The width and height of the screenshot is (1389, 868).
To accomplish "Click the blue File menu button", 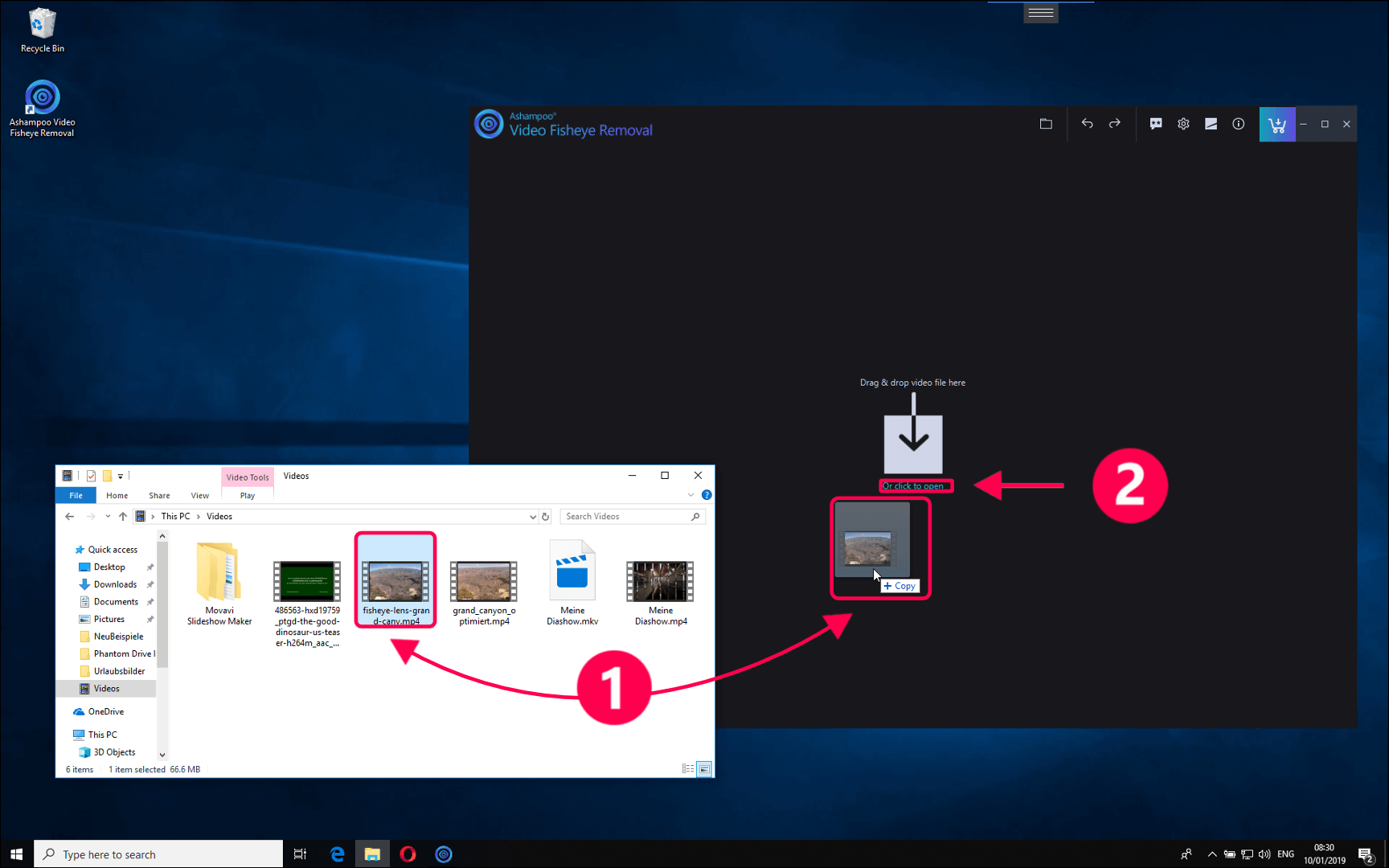I will coord(76,496).
